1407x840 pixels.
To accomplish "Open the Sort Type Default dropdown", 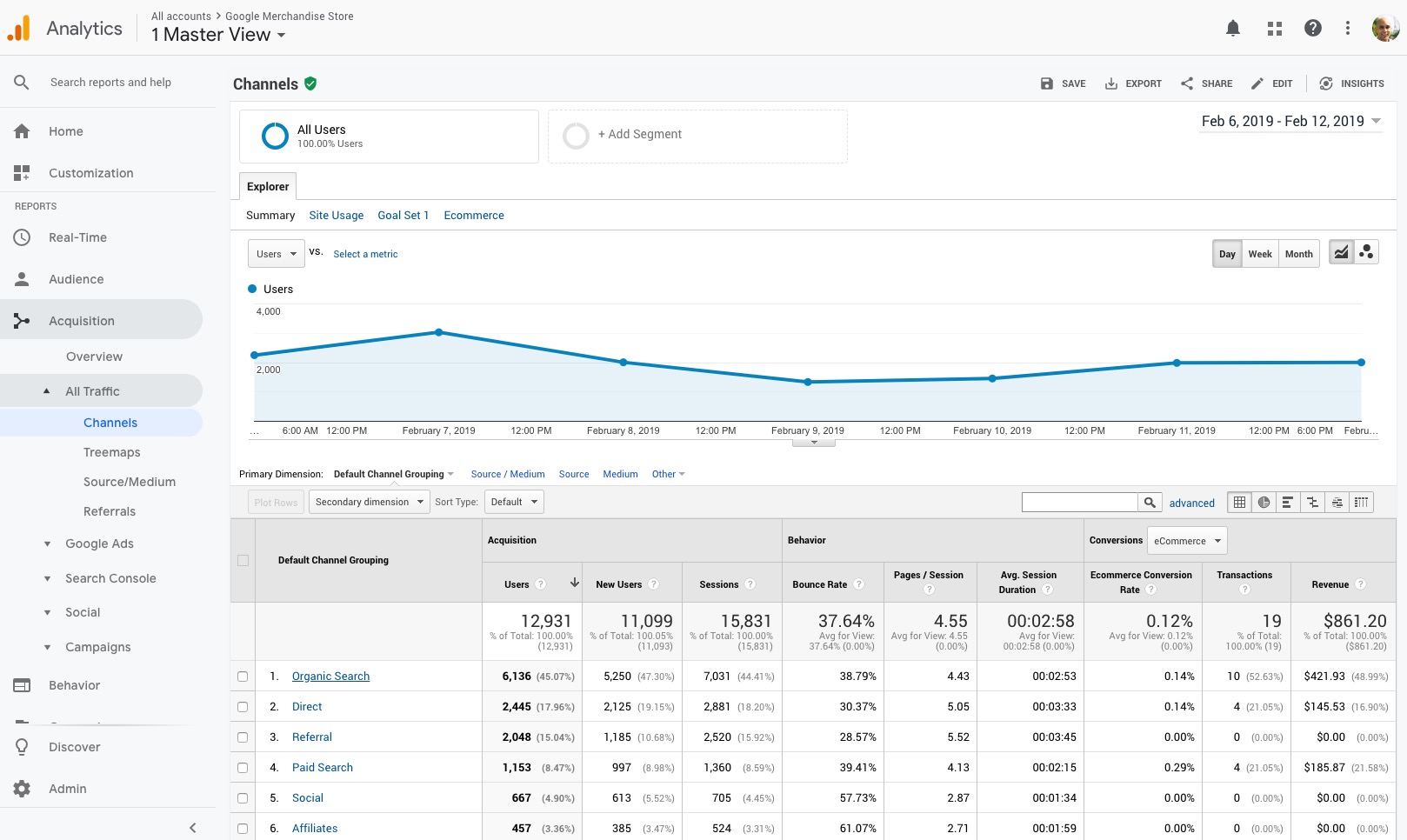I will pos(514,502).
